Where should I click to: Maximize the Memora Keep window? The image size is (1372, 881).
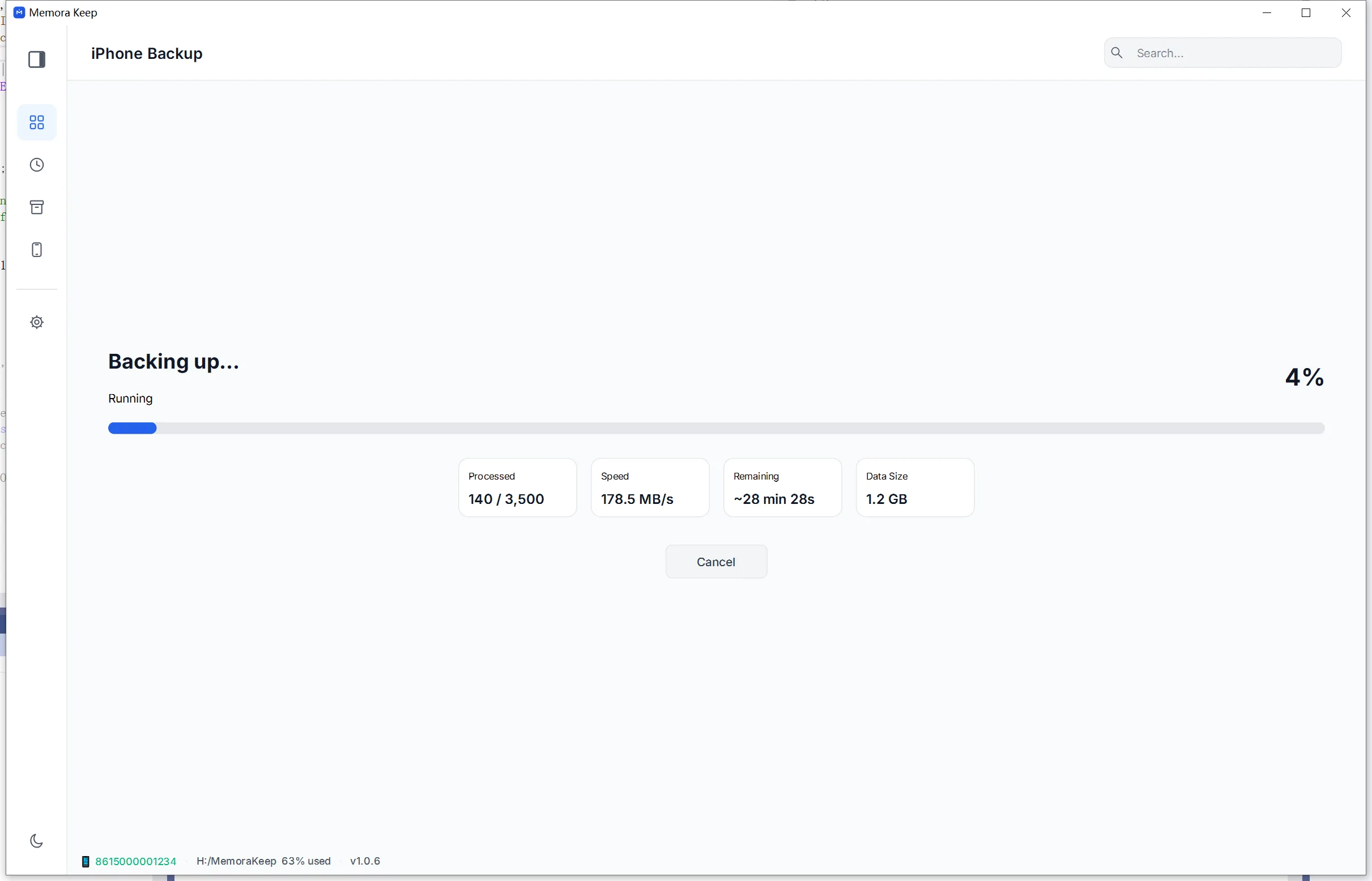click(x=1306, y=12)
